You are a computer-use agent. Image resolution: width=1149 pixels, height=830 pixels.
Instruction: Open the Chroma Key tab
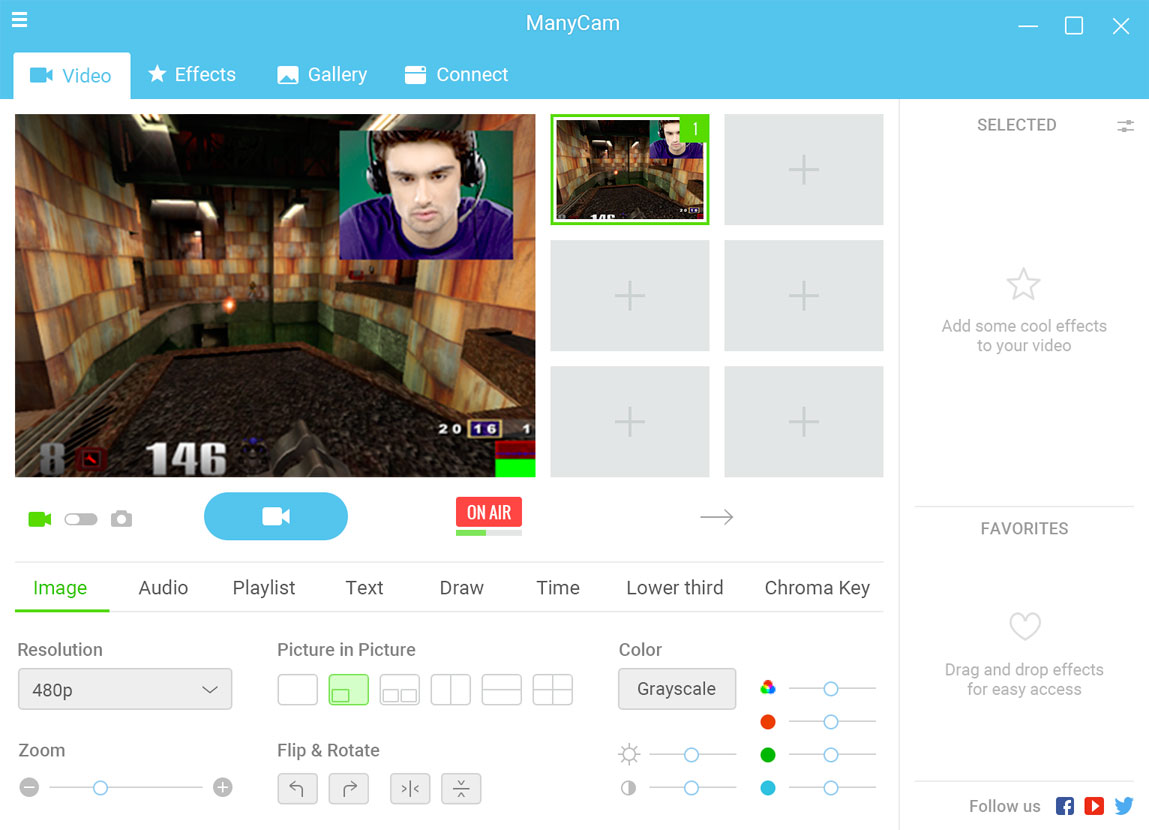817,588
